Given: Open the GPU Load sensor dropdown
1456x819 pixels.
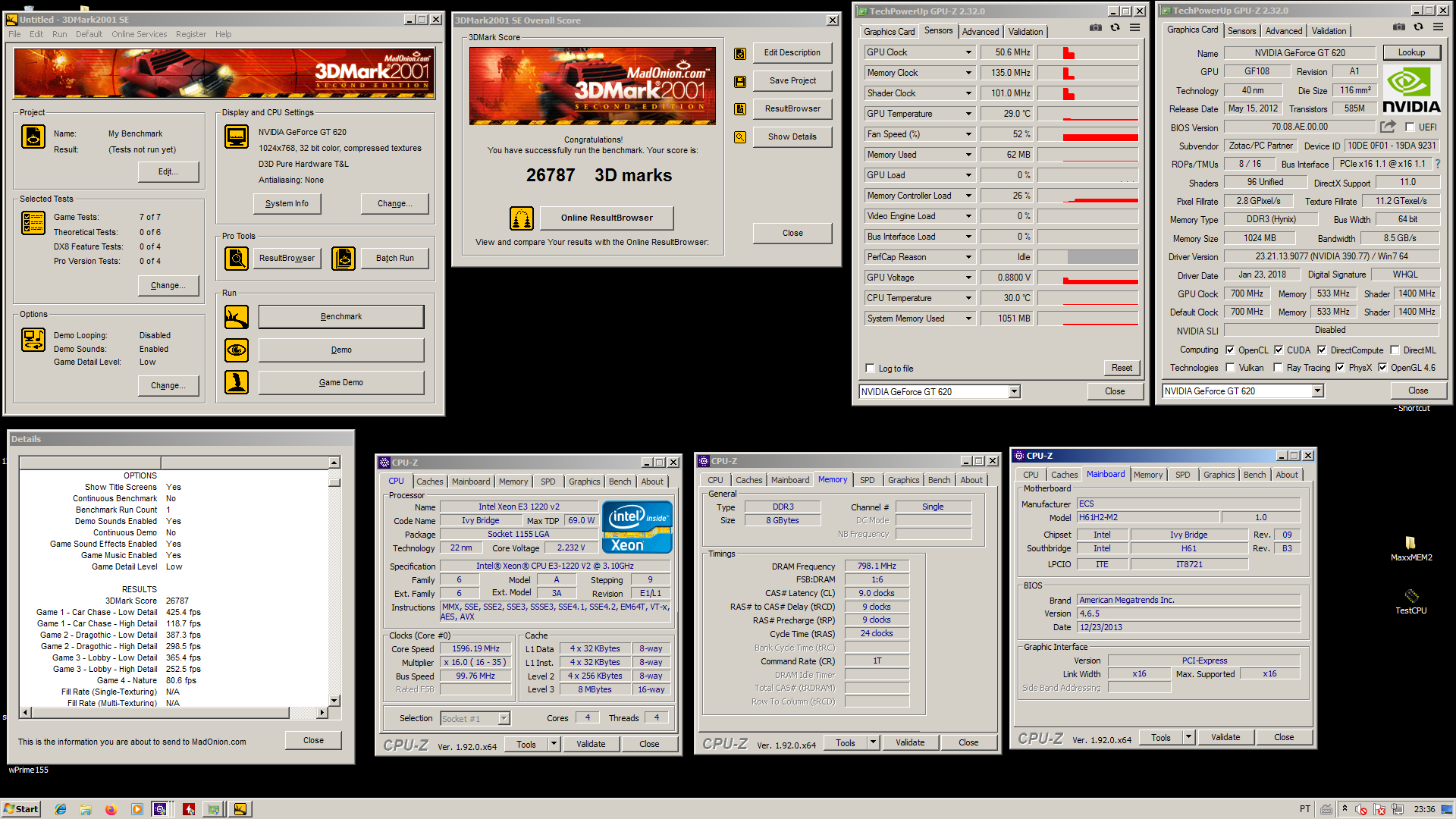Looking at the screenshot, I should click(x=968, y=175).
